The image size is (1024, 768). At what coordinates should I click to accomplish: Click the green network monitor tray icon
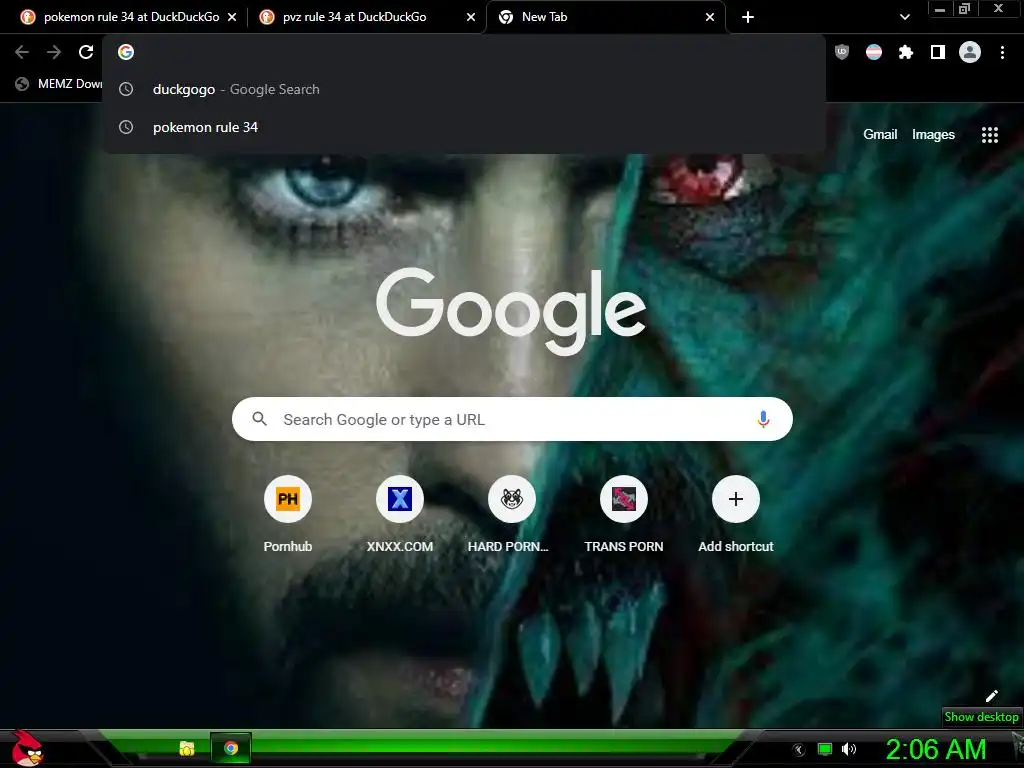[825, 749]
